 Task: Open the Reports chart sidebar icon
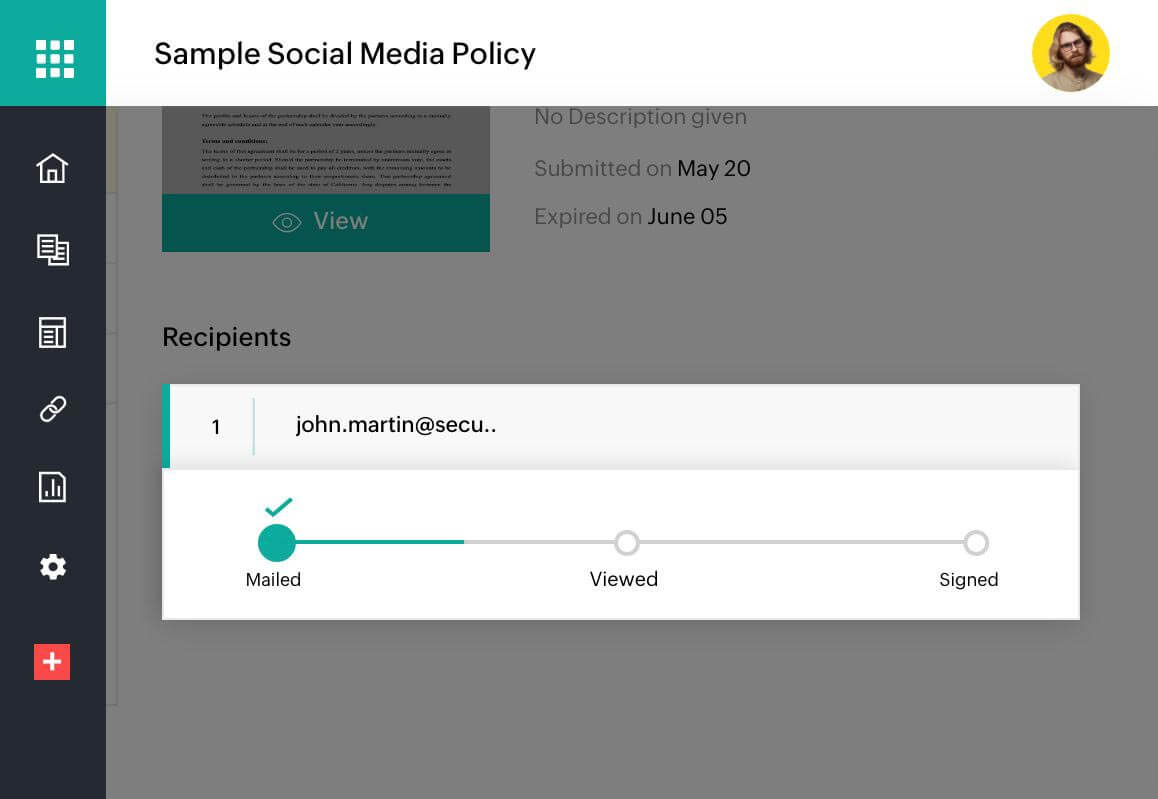(x=52, y=487)
